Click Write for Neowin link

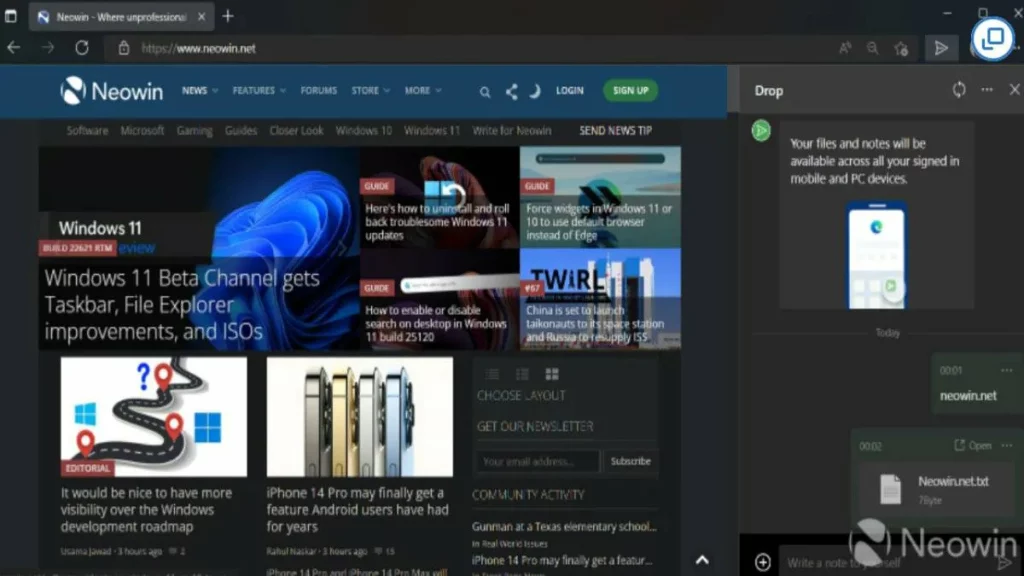point(511,131)
